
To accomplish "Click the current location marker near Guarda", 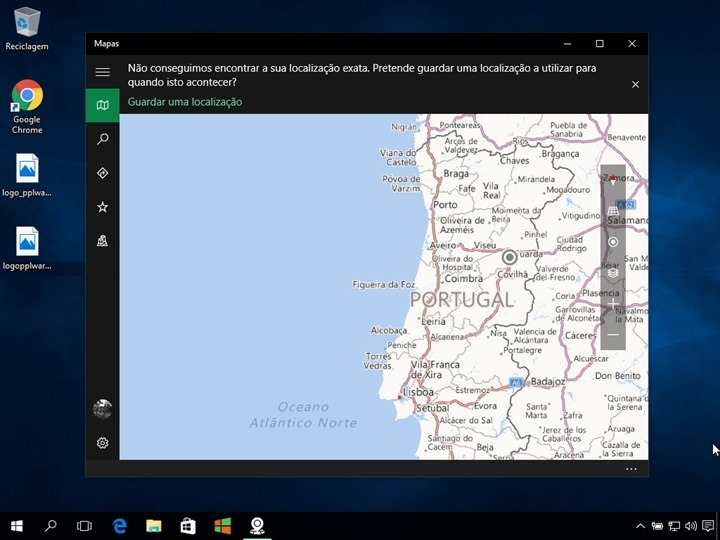I will [509, 257].
